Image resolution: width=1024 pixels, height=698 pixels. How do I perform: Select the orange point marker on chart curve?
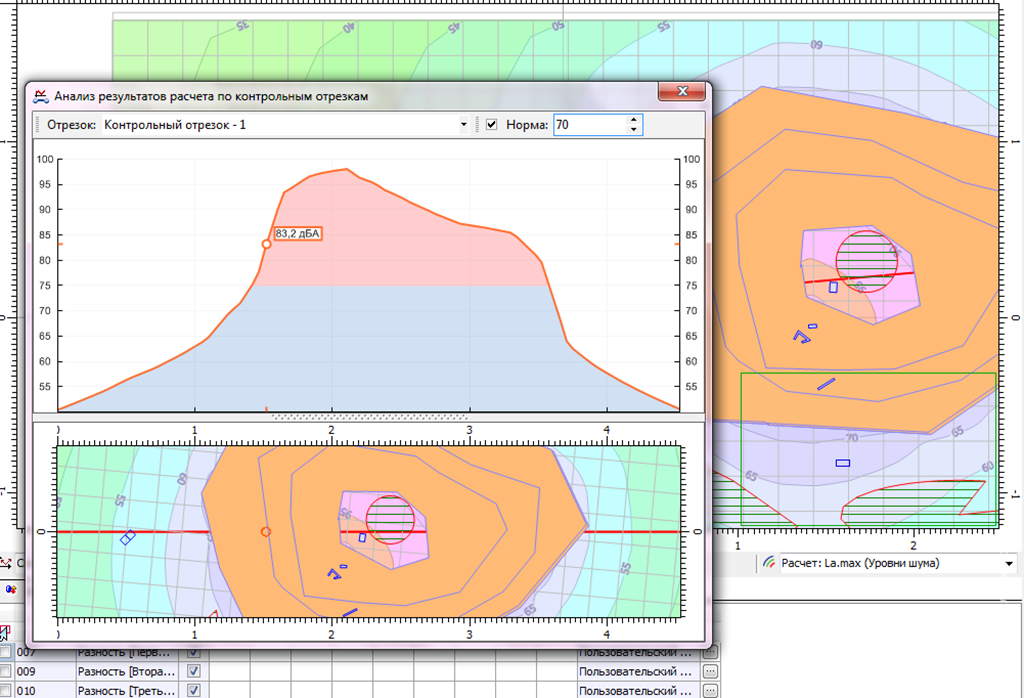point(266,244)
